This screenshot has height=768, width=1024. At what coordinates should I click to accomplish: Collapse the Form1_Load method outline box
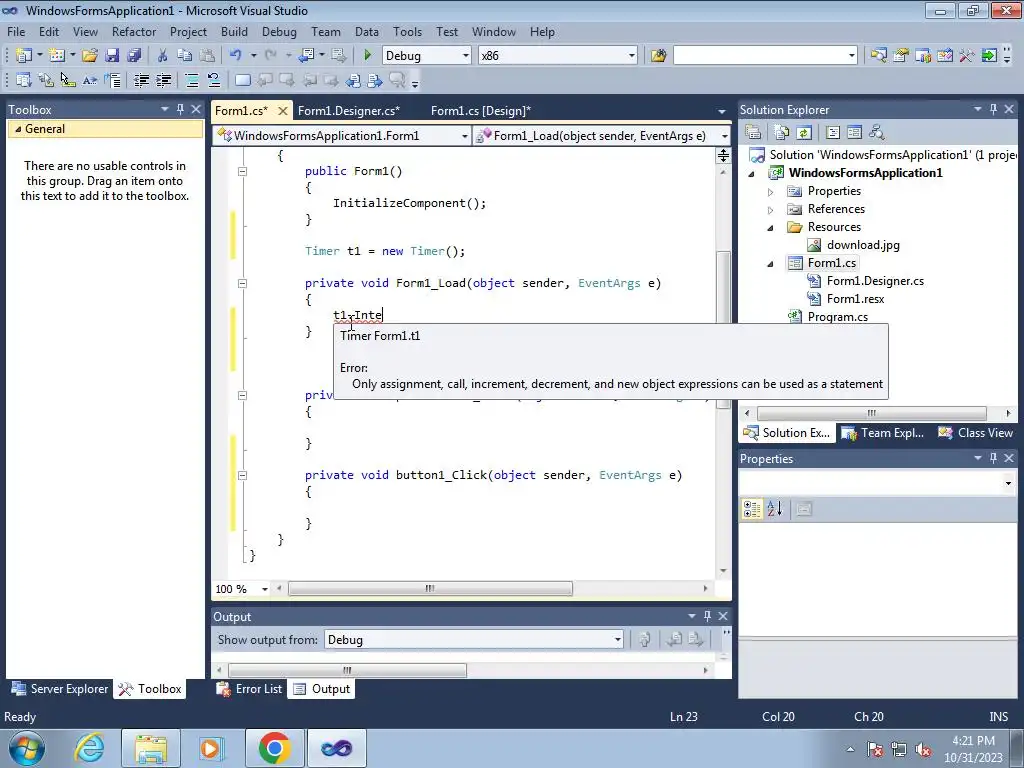[242, 283]
